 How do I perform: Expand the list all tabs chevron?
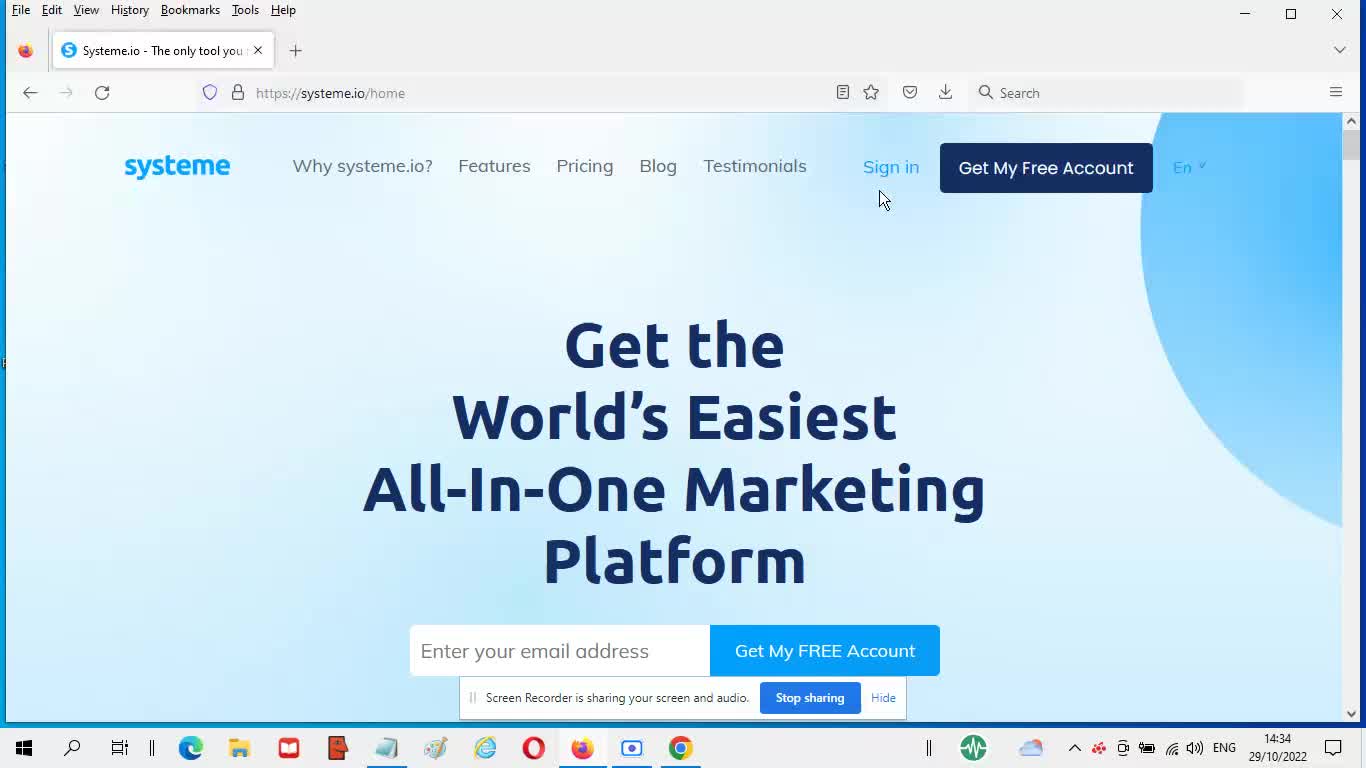click(1340, 50)
